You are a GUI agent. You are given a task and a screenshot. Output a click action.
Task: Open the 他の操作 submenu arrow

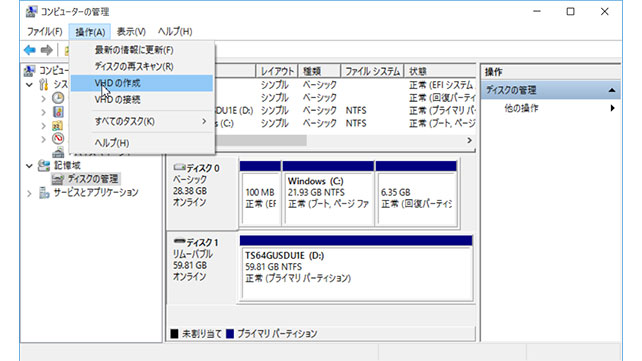(x=613, y=108)
